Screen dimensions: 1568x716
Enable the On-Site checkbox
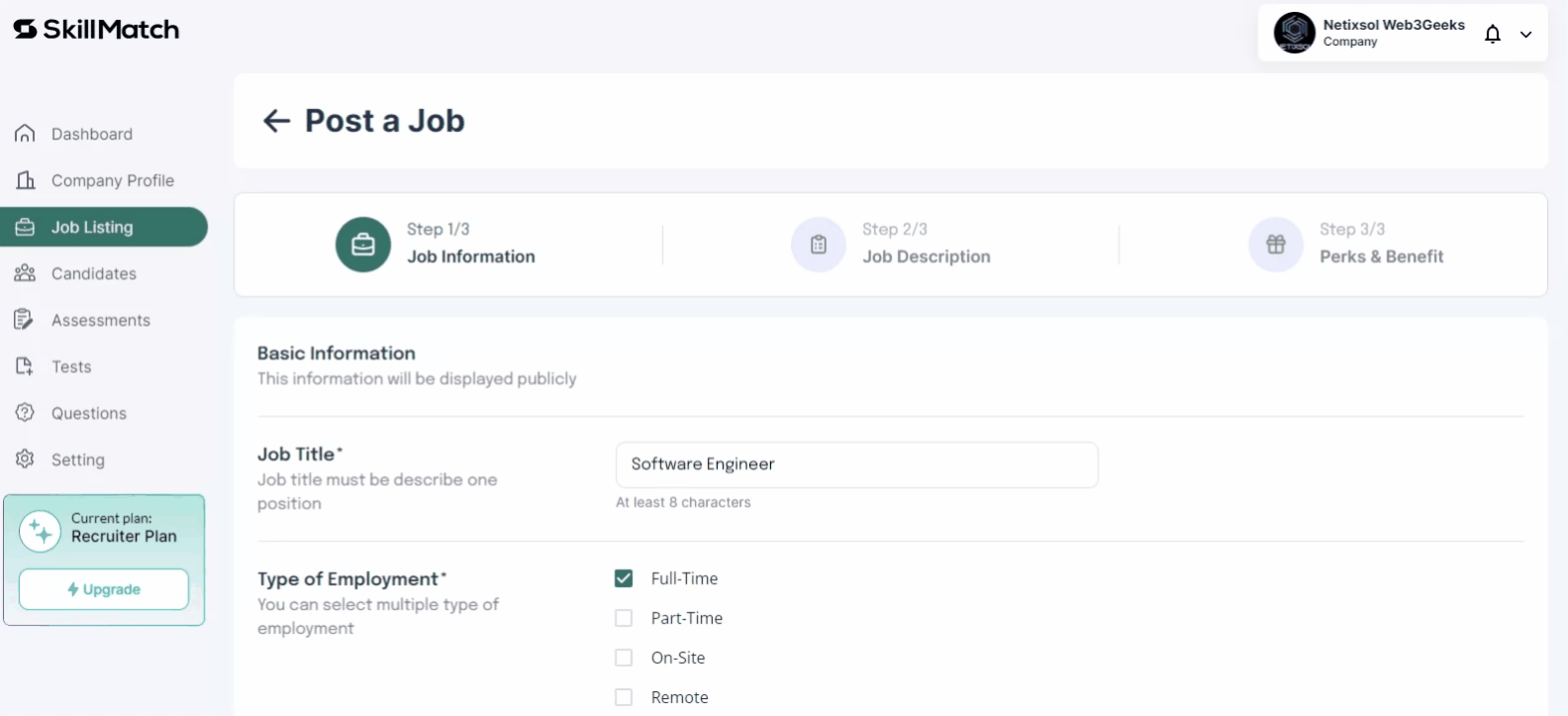pos(624,658)
